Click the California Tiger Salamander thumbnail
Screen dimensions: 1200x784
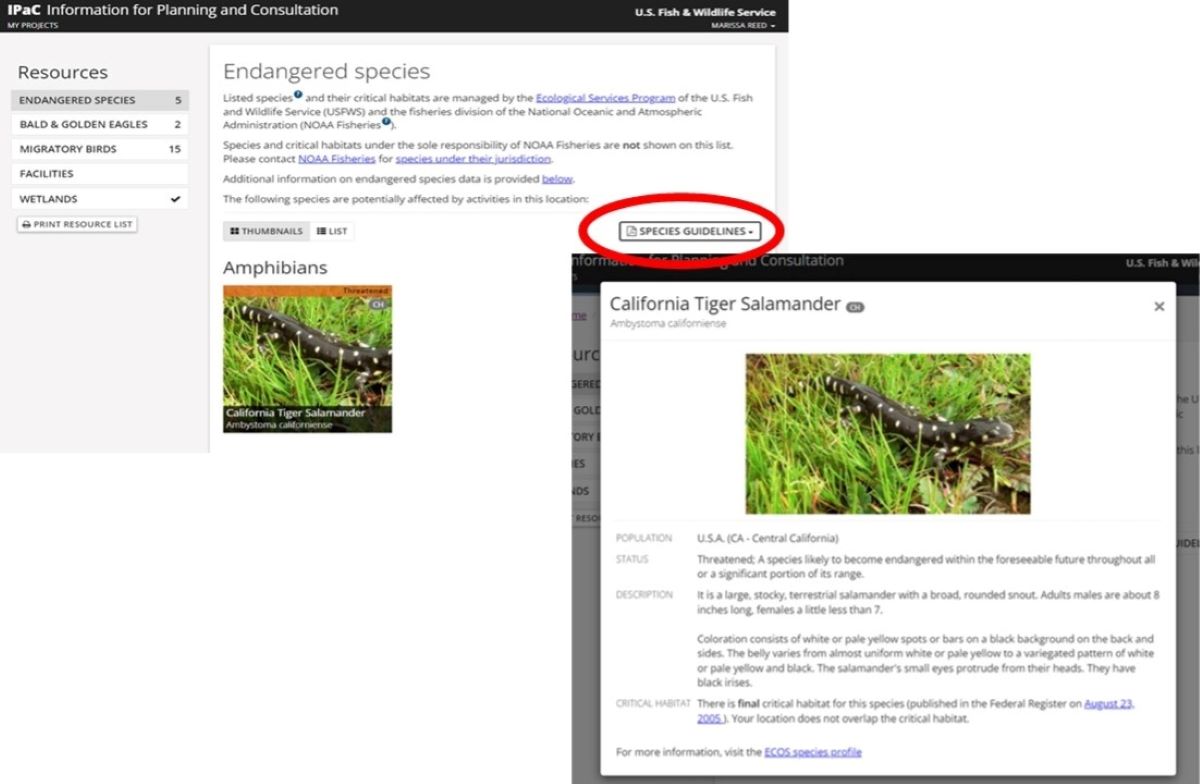[x=307, y=358]
